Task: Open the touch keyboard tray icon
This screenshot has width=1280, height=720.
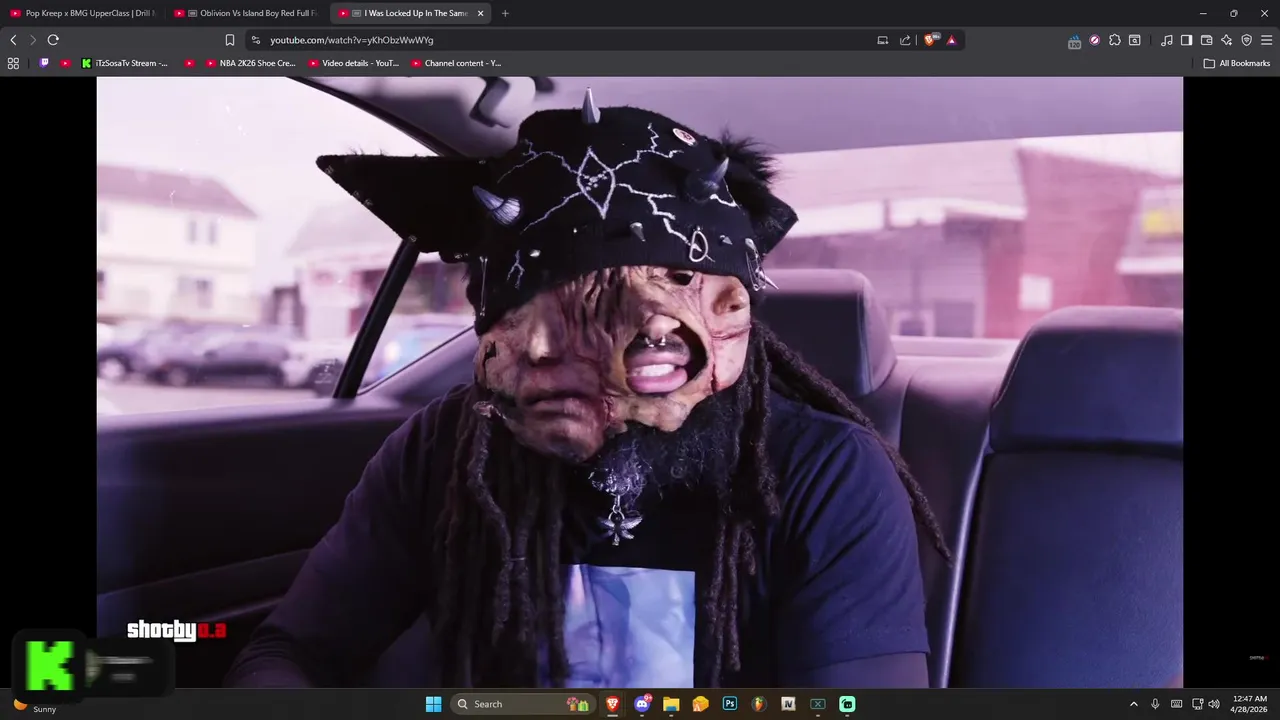Action: 1177,704
